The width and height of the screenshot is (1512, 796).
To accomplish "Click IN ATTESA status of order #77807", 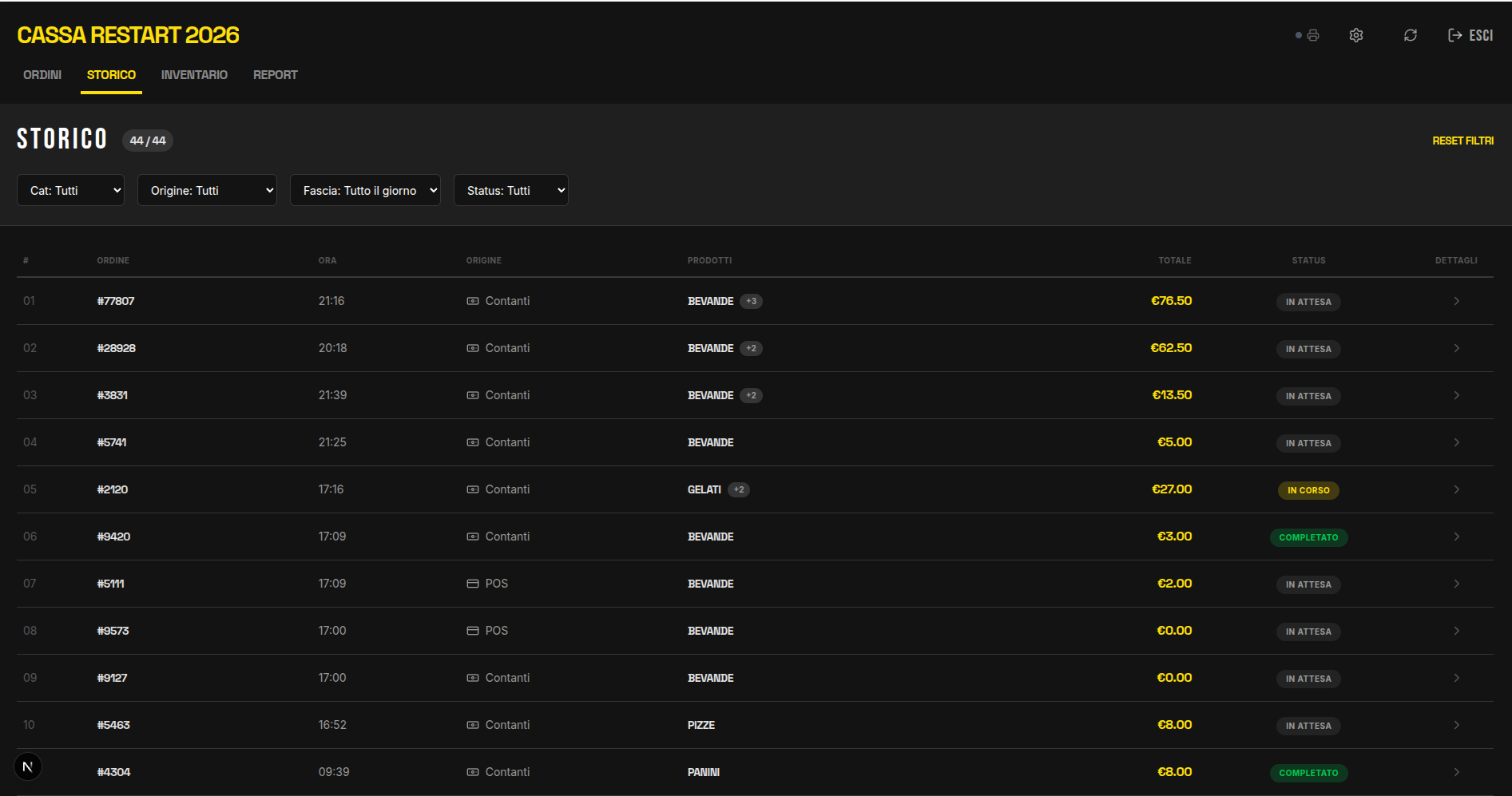I will tap(1308, 302).
